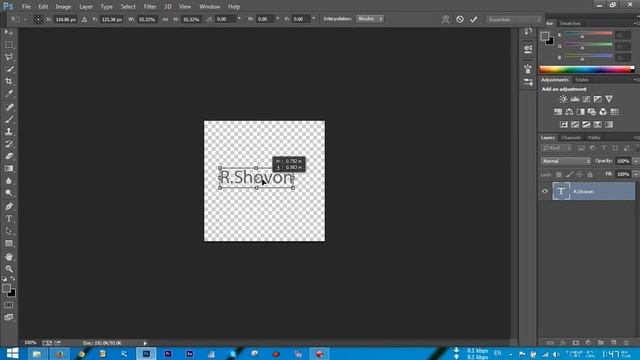
Task: Select the History Brush tool
Action: pyautogui.click(x=9, y=144)
